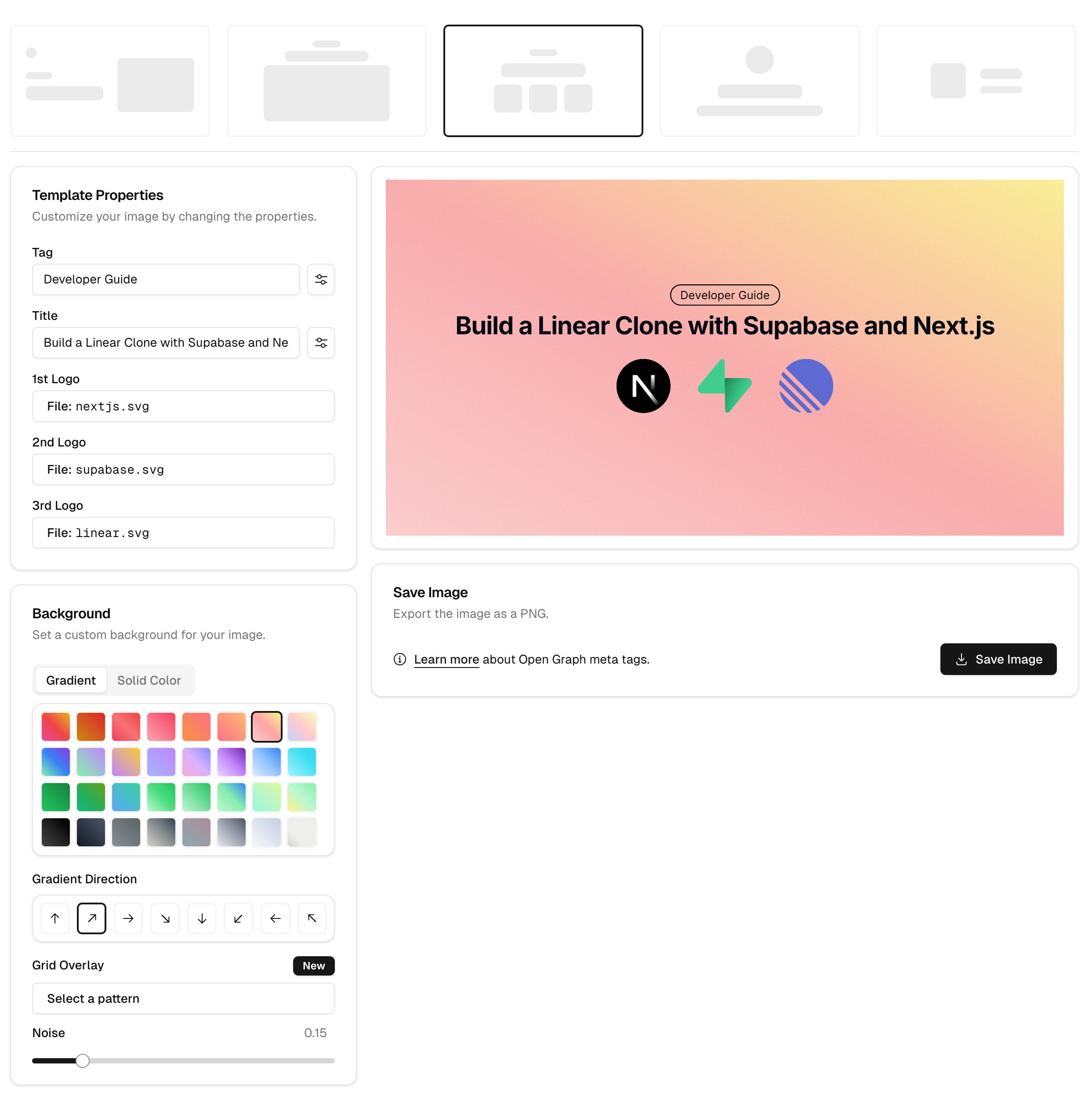Viewport: 1092px width, 1103px height.
Task: Adjust the Noise slider handle
Action: 83,1060
